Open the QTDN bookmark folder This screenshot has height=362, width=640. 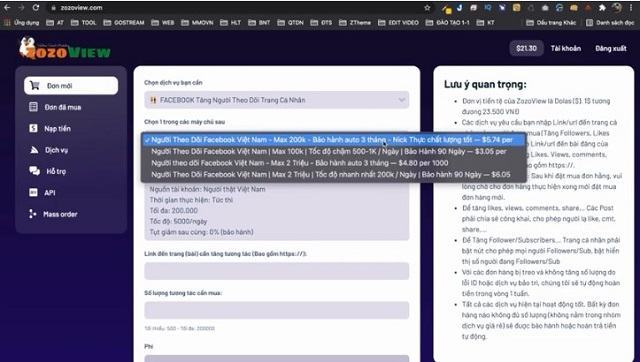[x=291, y=22]
